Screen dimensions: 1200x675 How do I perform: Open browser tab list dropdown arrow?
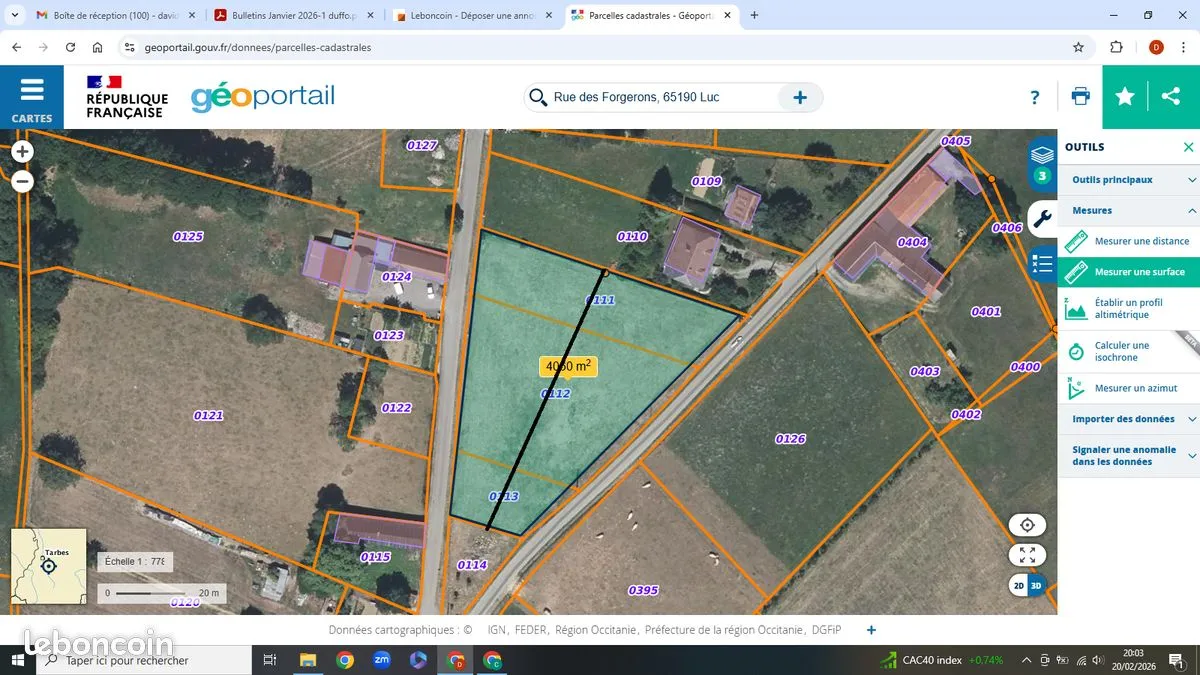coord(14,16)
